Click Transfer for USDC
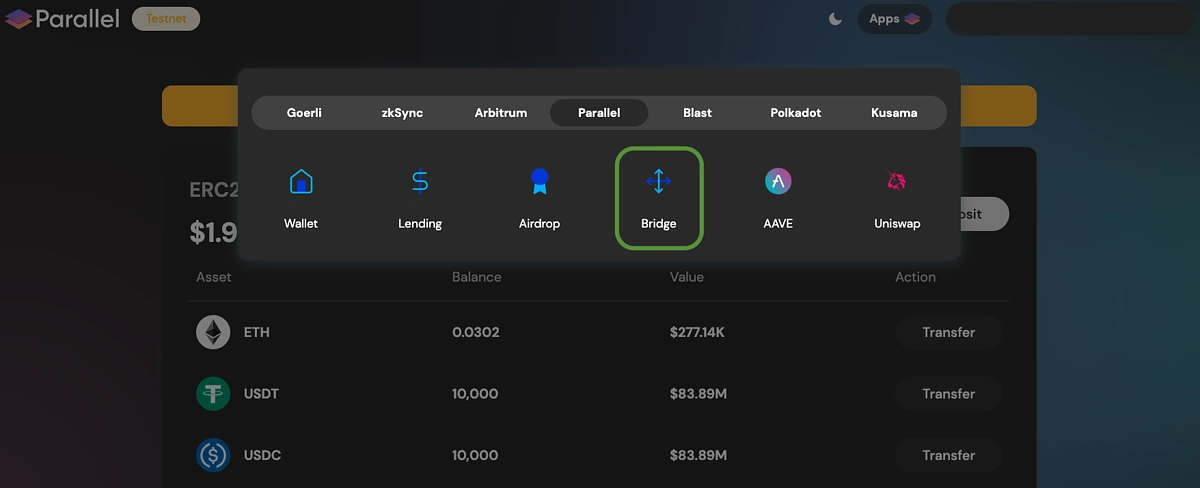Viewport: 1200px width, 488px height. click(x=949, y=455)
